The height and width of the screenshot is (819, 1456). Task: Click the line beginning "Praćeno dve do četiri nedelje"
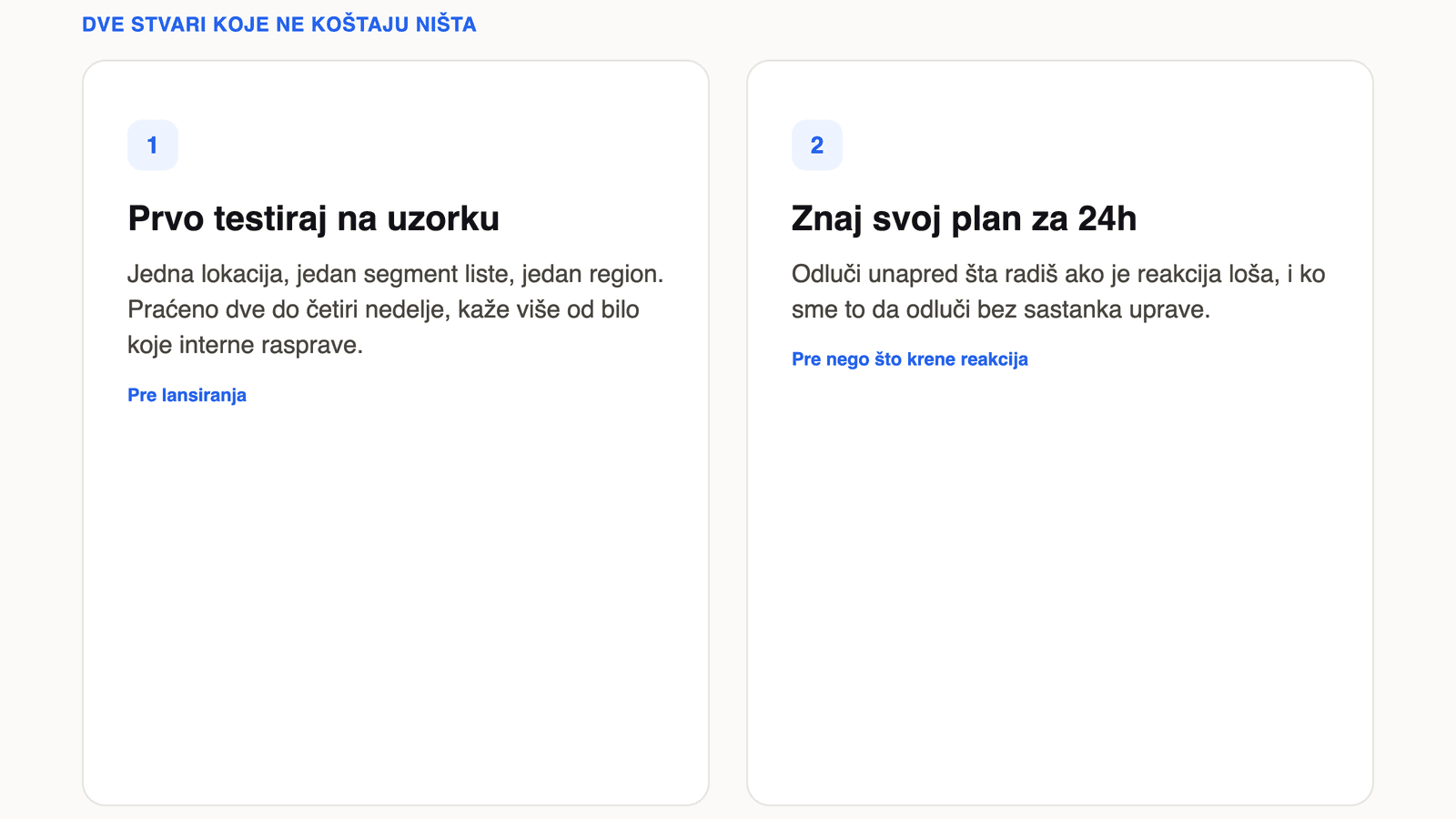click(383, 309)
